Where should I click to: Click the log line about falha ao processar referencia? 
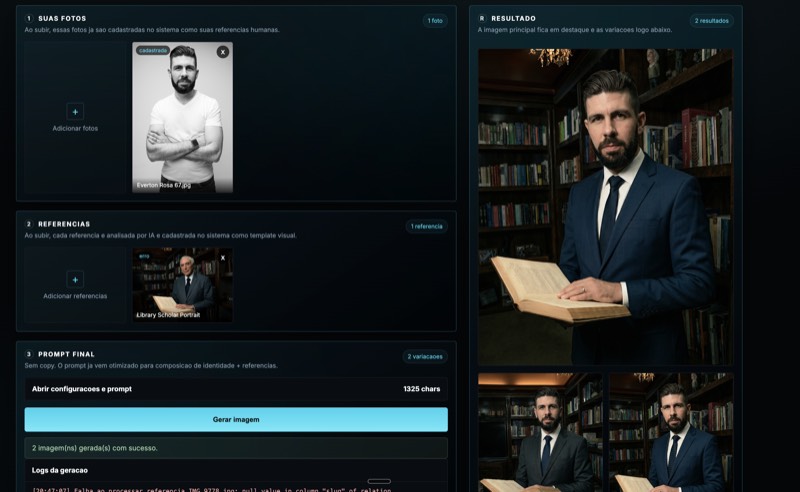click(x=212, y=489)
